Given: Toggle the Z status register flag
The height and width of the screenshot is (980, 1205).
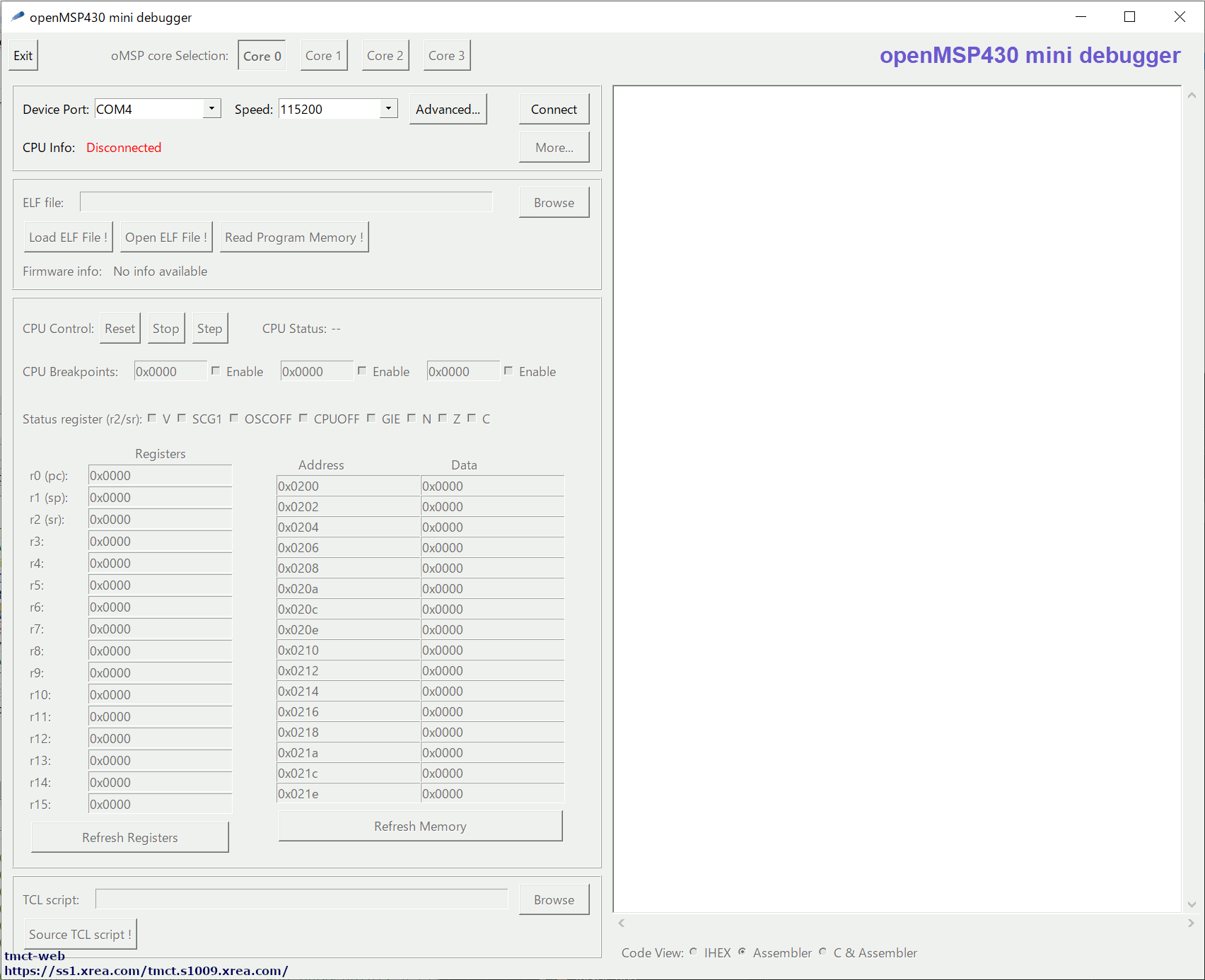Looking at the screenshot, I should tap(443, 418).
